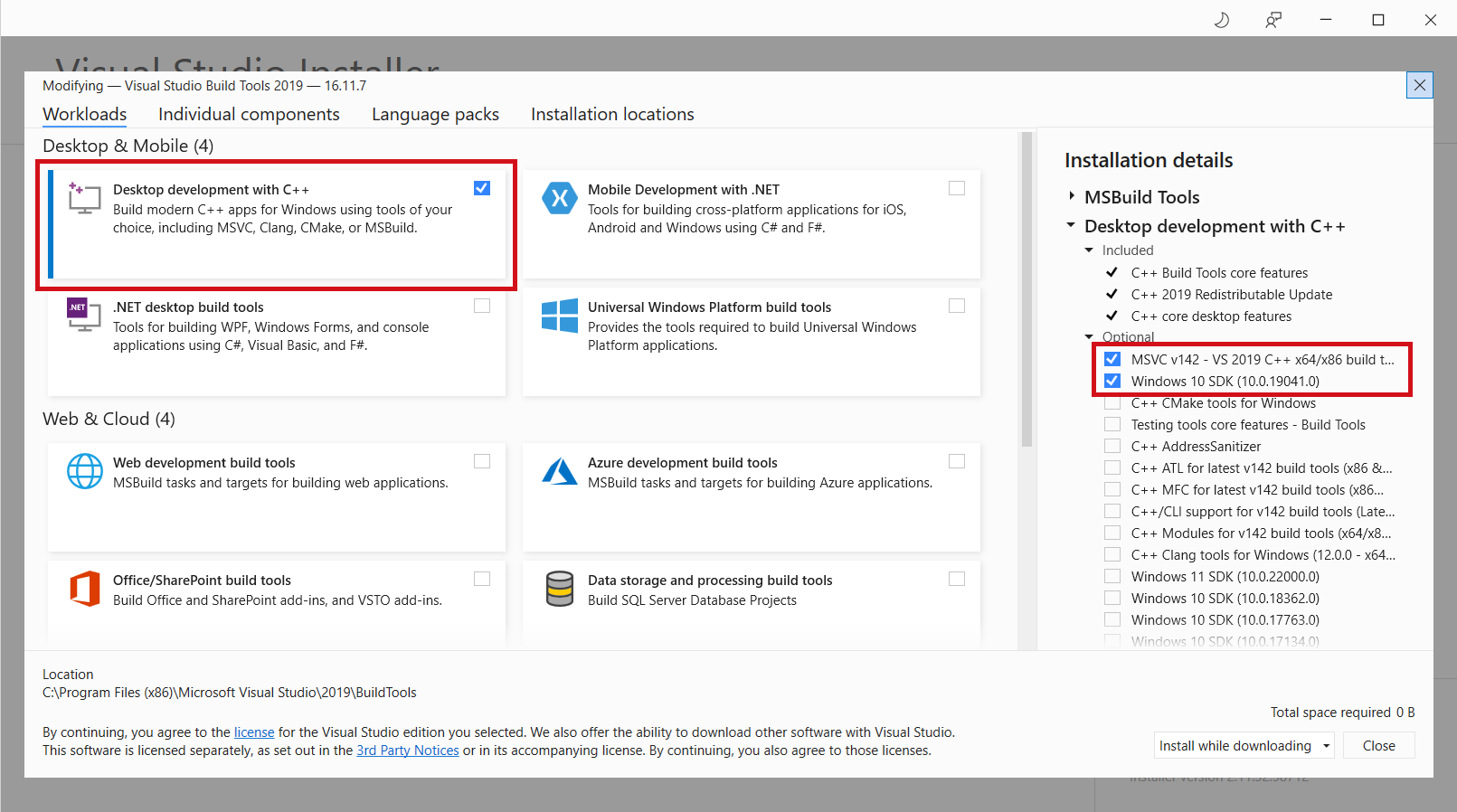Viewport: 1457px width, 812px height.
Task: Click the Data storage database icon
Action: tap(560, 589)
